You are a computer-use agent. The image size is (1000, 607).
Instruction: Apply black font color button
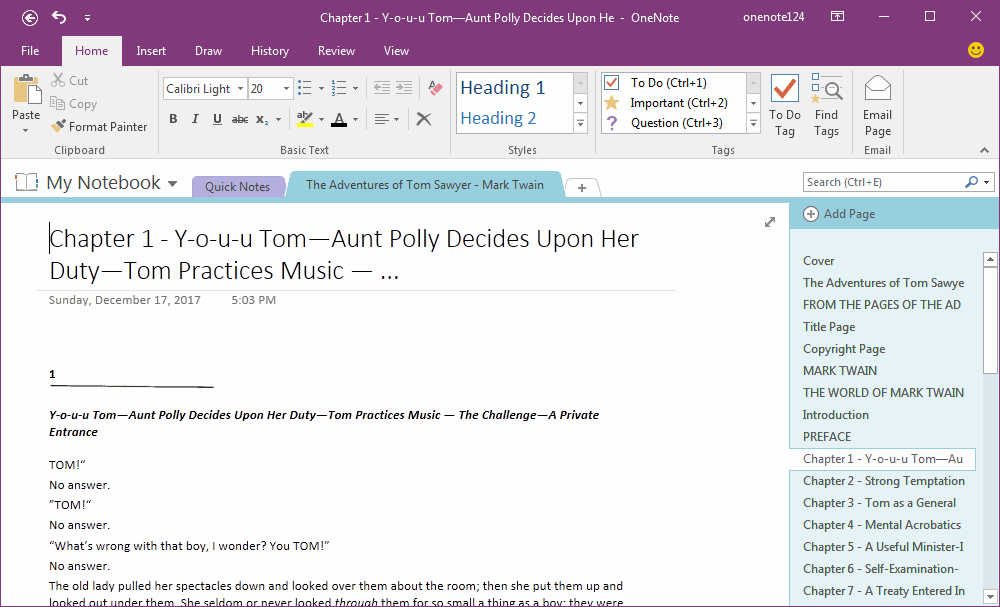coord(339,119)
